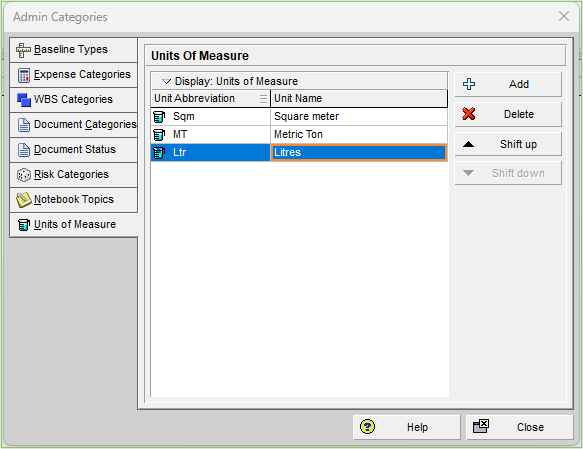Click the blue plus icon on Add

coord(469,84)
